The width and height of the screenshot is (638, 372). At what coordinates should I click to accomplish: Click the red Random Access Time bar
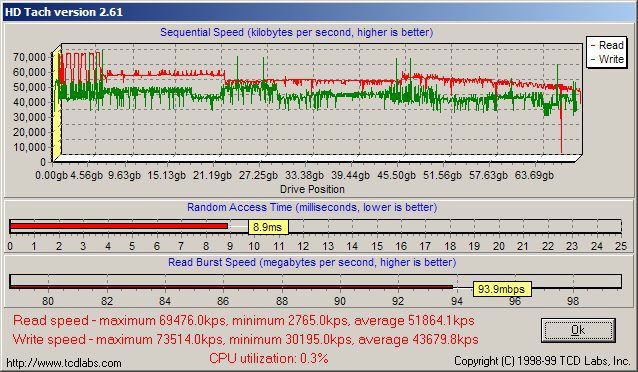click(119, 226)
